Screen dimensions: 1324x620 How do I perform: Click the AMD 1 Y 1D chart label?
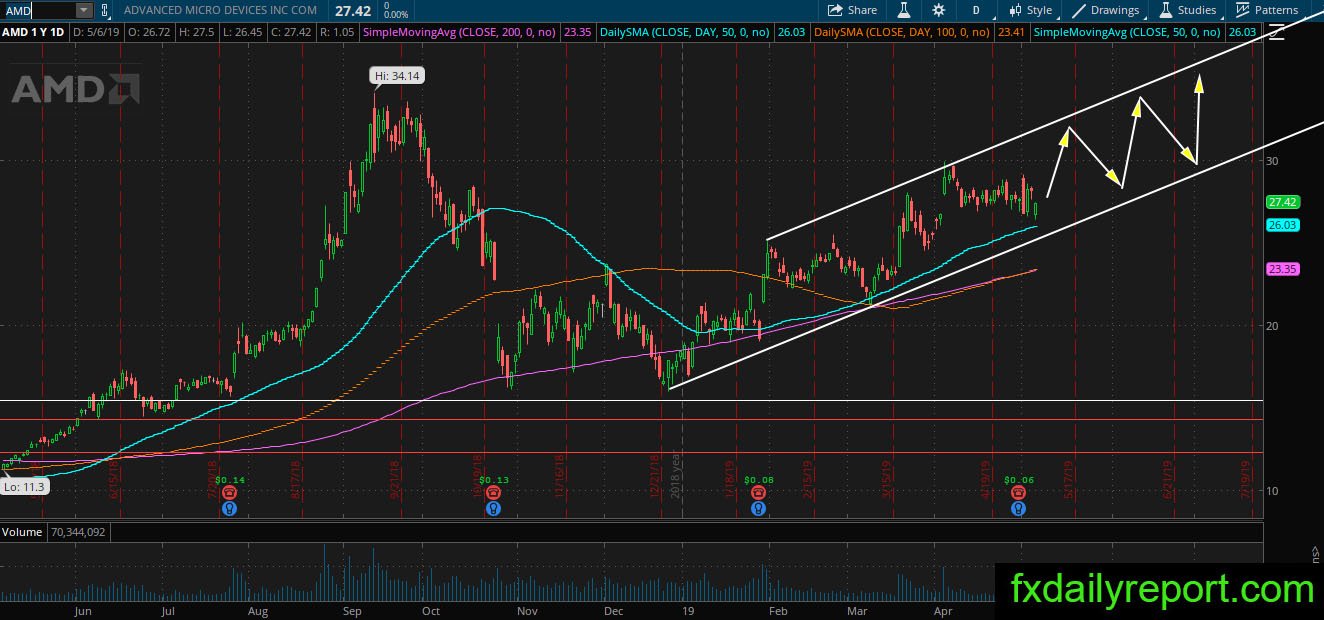coord(34,32)
